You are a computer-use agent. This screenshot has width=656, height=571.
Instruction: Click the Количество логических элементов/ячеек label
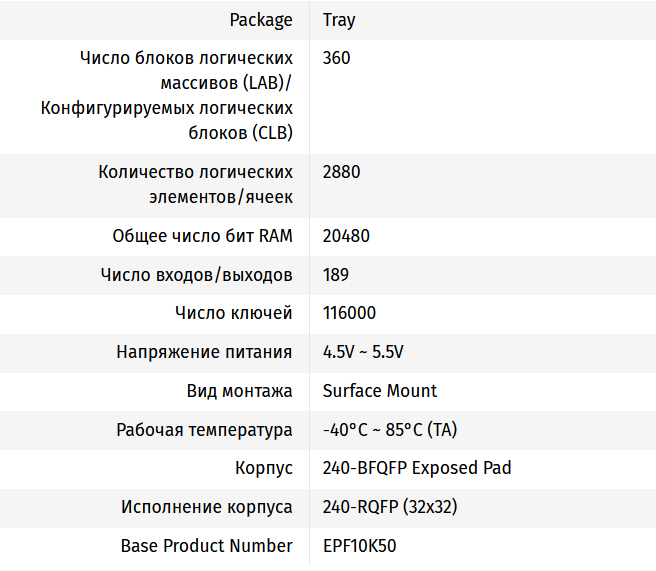(196, 184)
